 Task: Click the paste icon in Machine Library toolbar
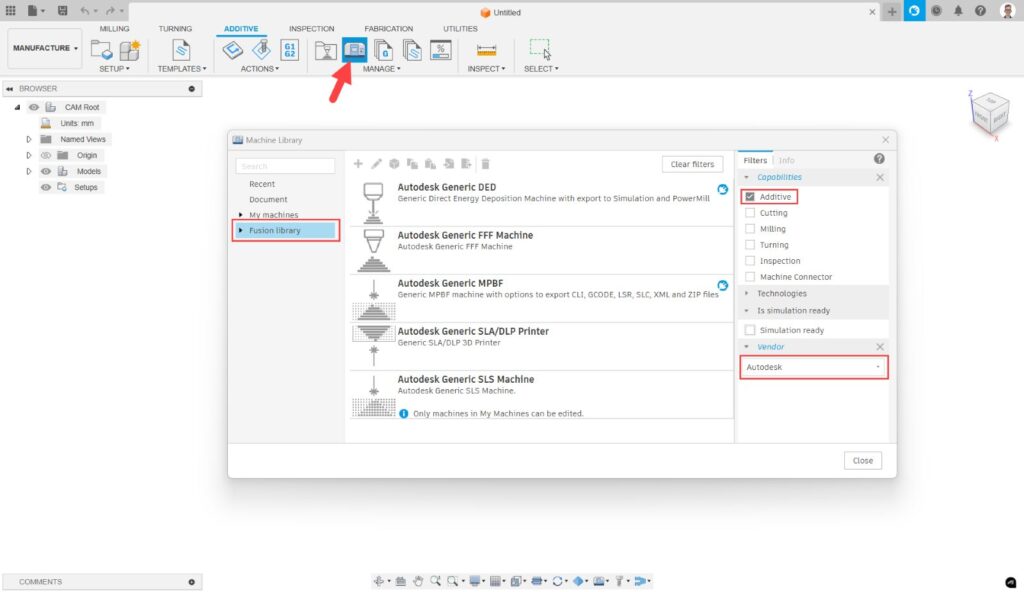(430, 164)
